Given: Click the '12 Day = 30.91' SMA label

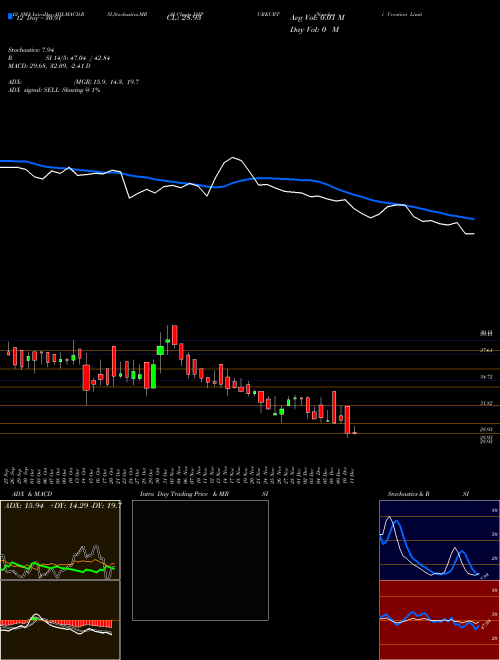Looking at the screenshot, I should [x=37, y=18].
